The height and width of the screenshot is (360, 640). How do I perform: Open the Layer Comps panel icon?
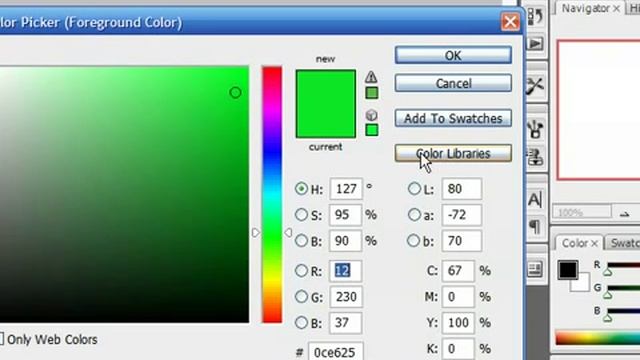coord(535,269)
